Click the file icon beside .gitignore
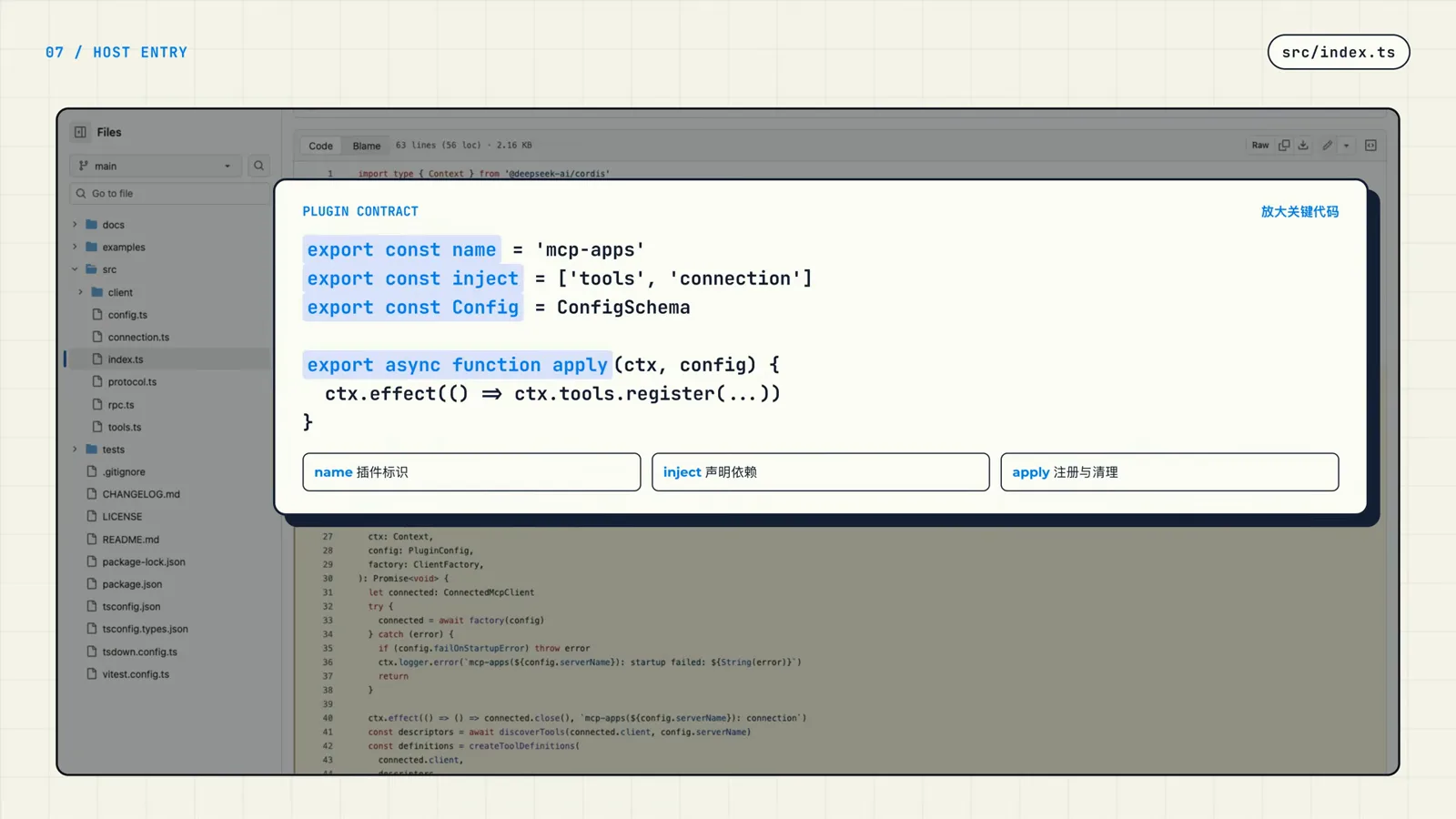 coord(92,472)
